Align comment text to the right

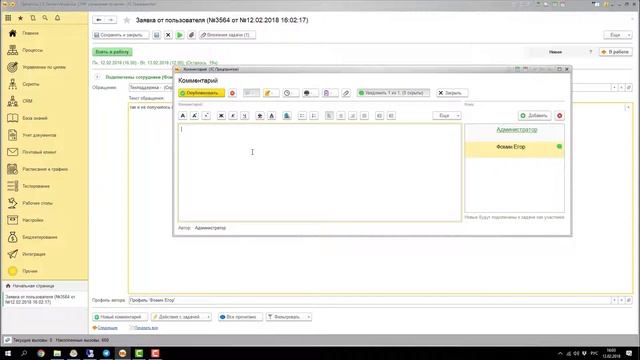coord(353,116)
